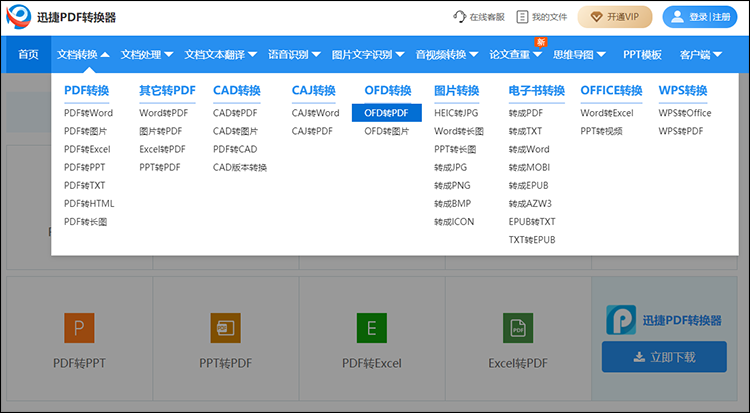
Task: Click the 电子书转换 column heading
Action: [537, 90]
